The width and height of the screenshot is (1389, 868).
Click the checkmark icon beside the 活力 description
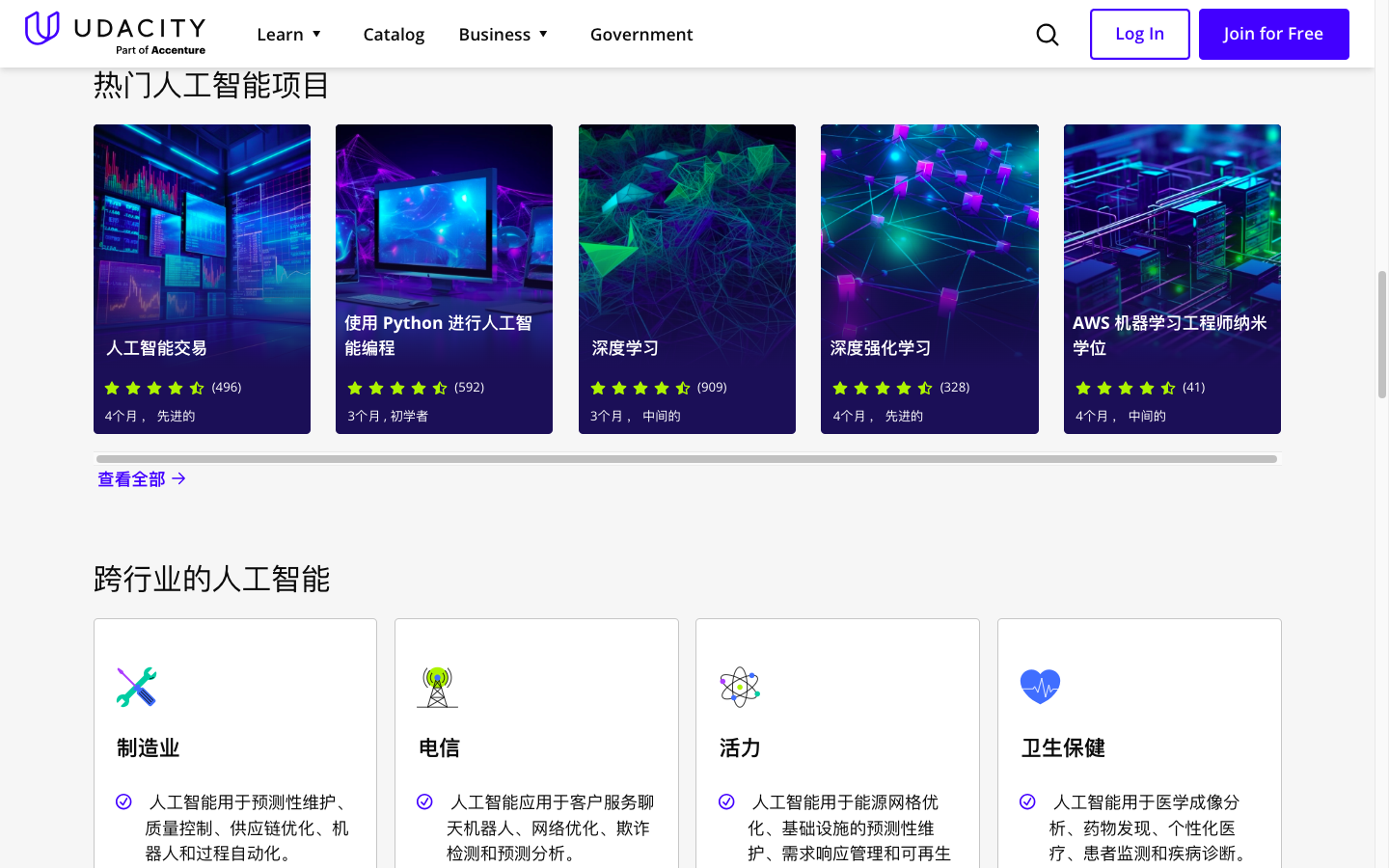coord(726,801)
